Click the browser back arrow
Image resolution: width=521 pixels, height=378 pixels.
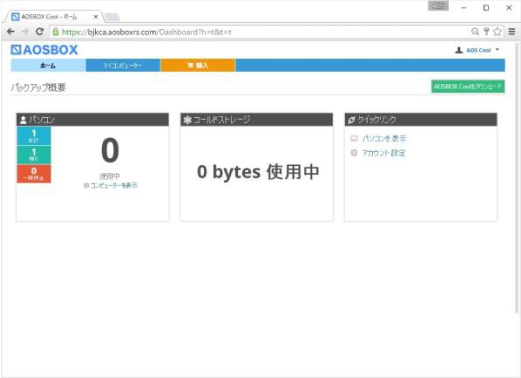pyautogui.click(x=10, y=32)
